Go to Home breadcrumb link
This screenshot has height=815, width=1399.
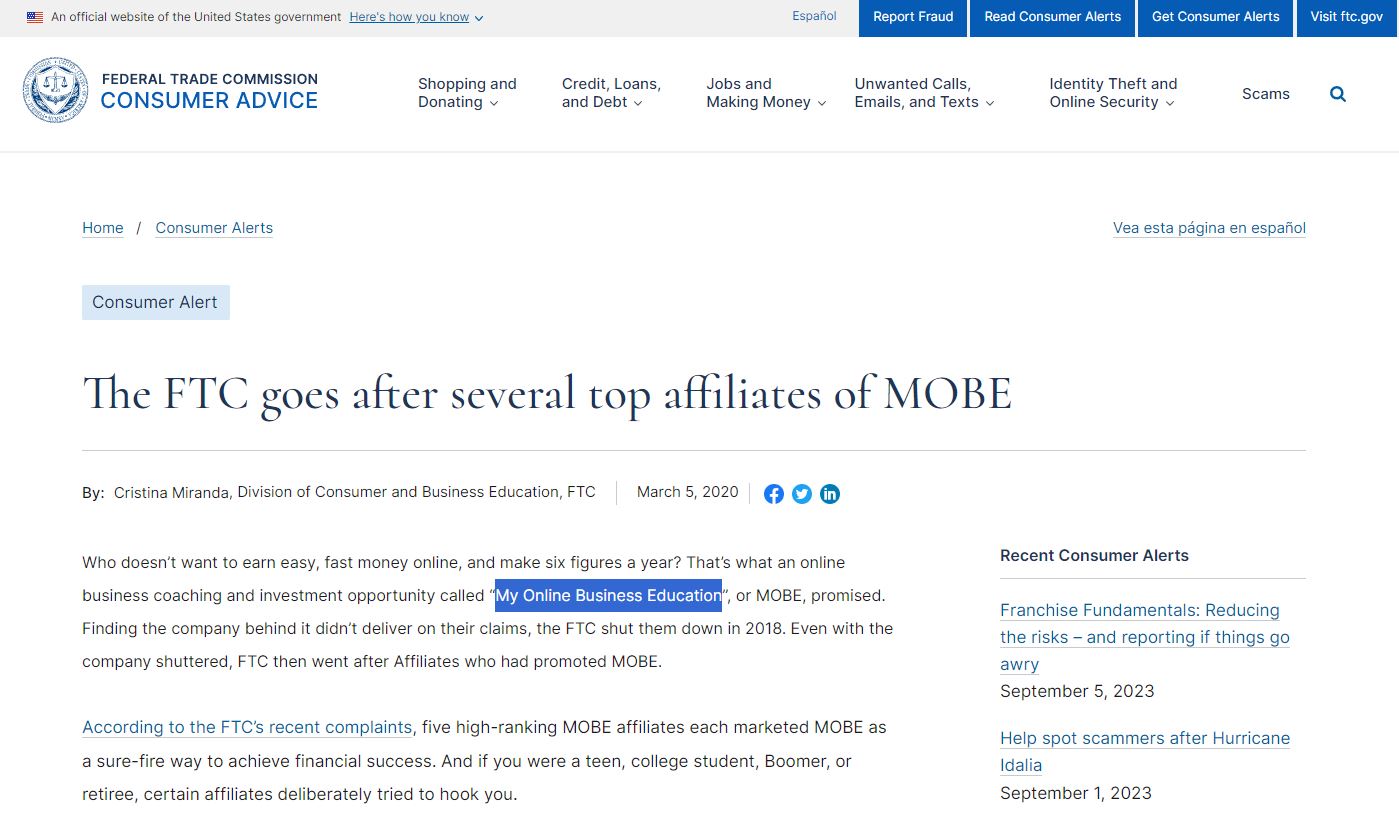(x=103, y=228)
